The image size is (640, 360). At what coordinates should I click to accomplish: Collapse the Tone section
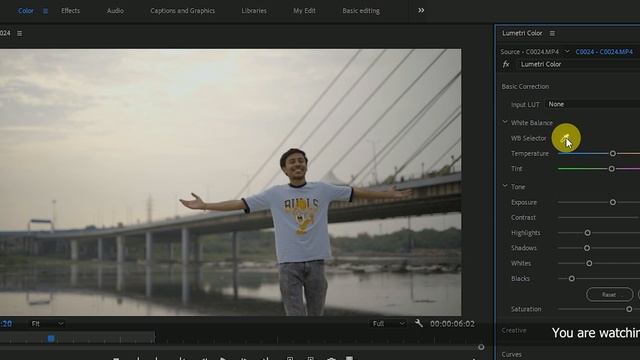click(505, 187)
